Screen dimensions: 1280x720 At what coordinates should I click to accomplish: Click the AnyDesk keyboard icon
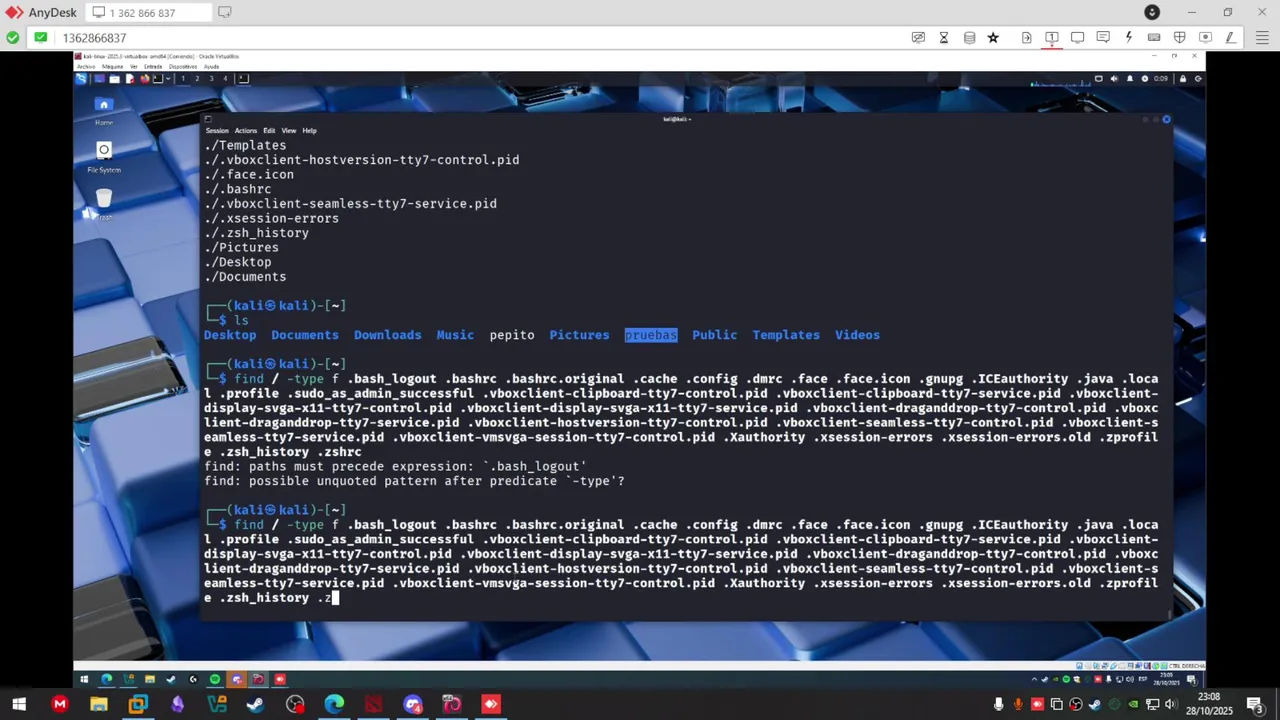tap(1154, 38)
